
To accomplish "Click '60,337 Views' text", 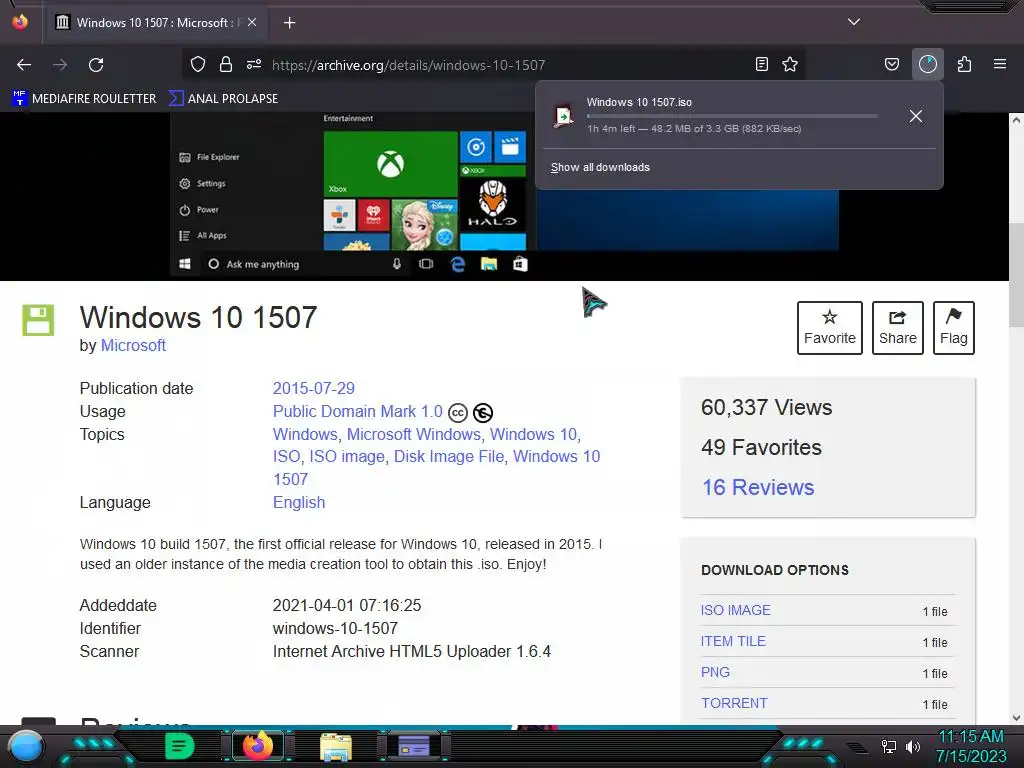I will click(766, 408).
